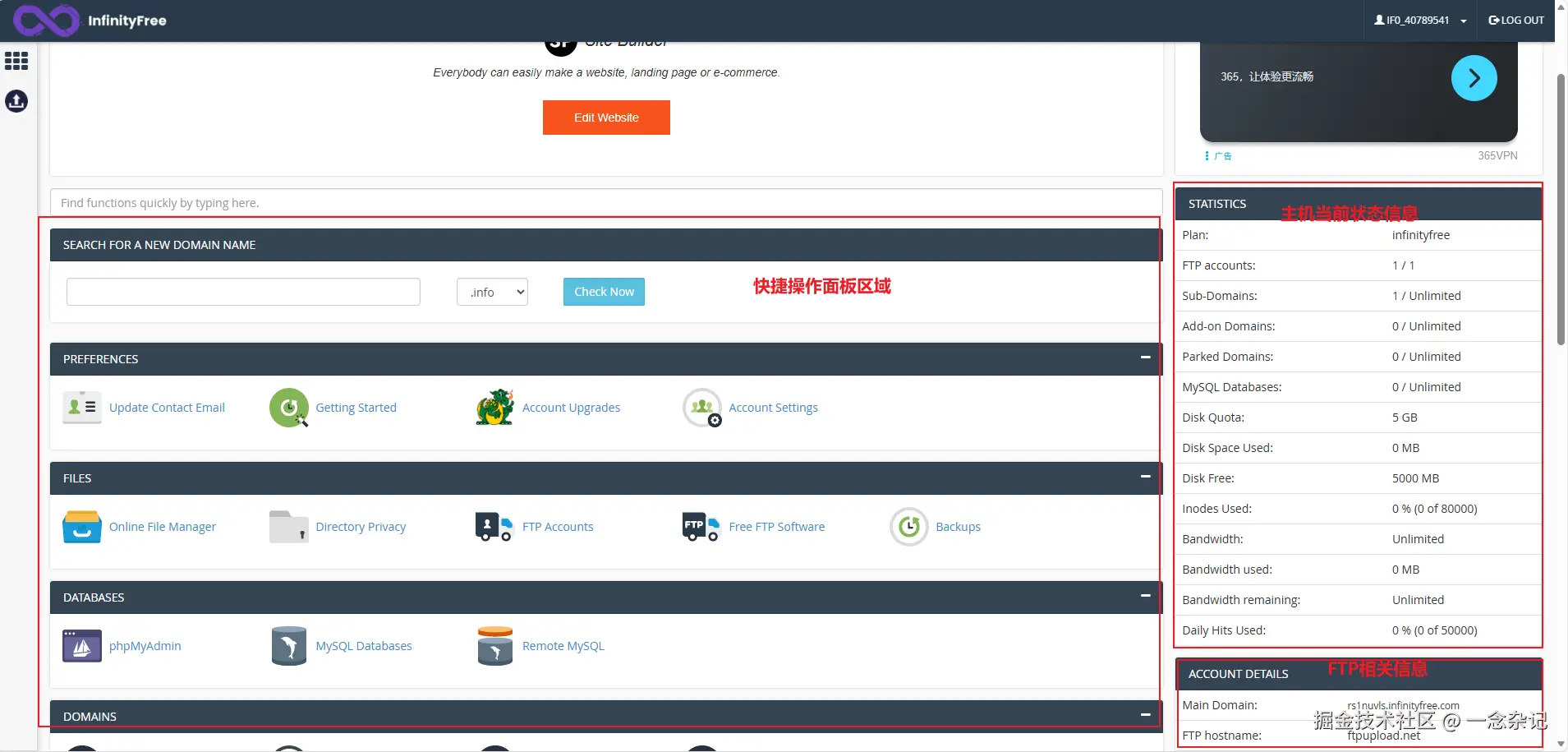
Task: Click the Daily Hits Used value
Action: (x=1435, y=630)
